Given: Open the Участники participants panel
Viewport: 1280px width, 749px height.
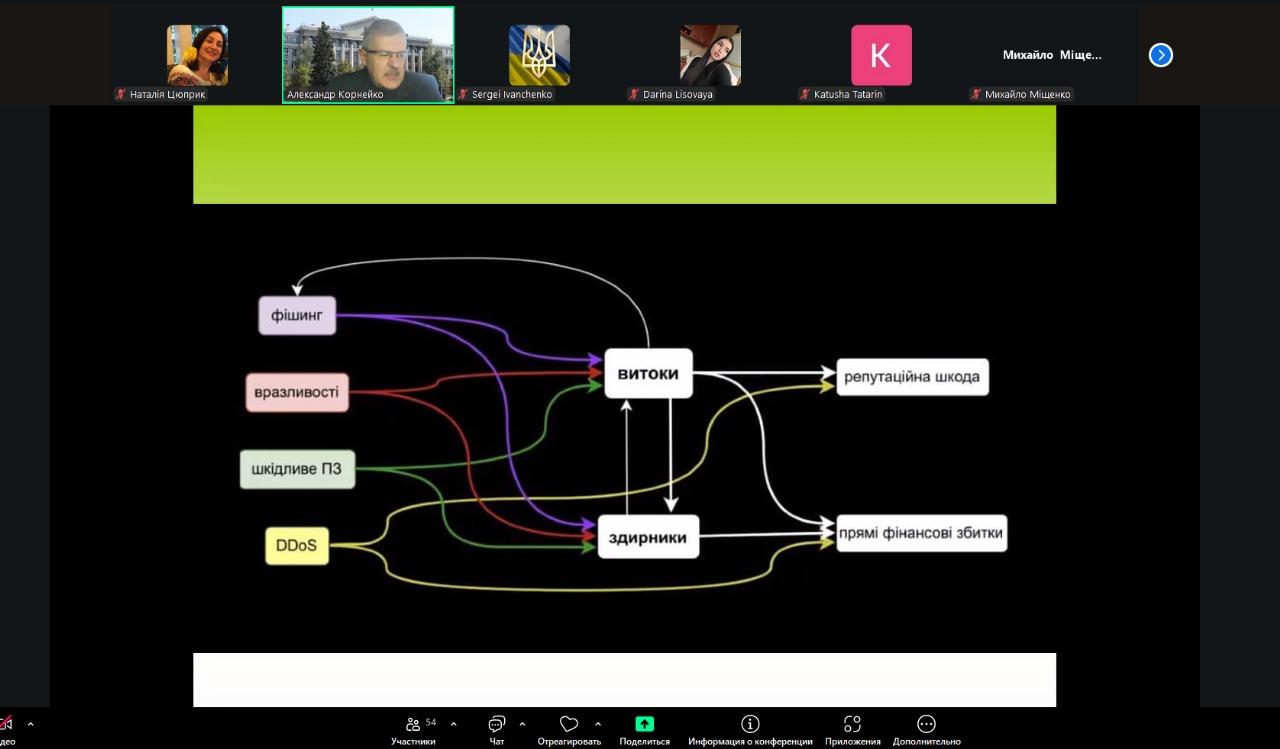Looking at the screenshot, I should point(413,725).
